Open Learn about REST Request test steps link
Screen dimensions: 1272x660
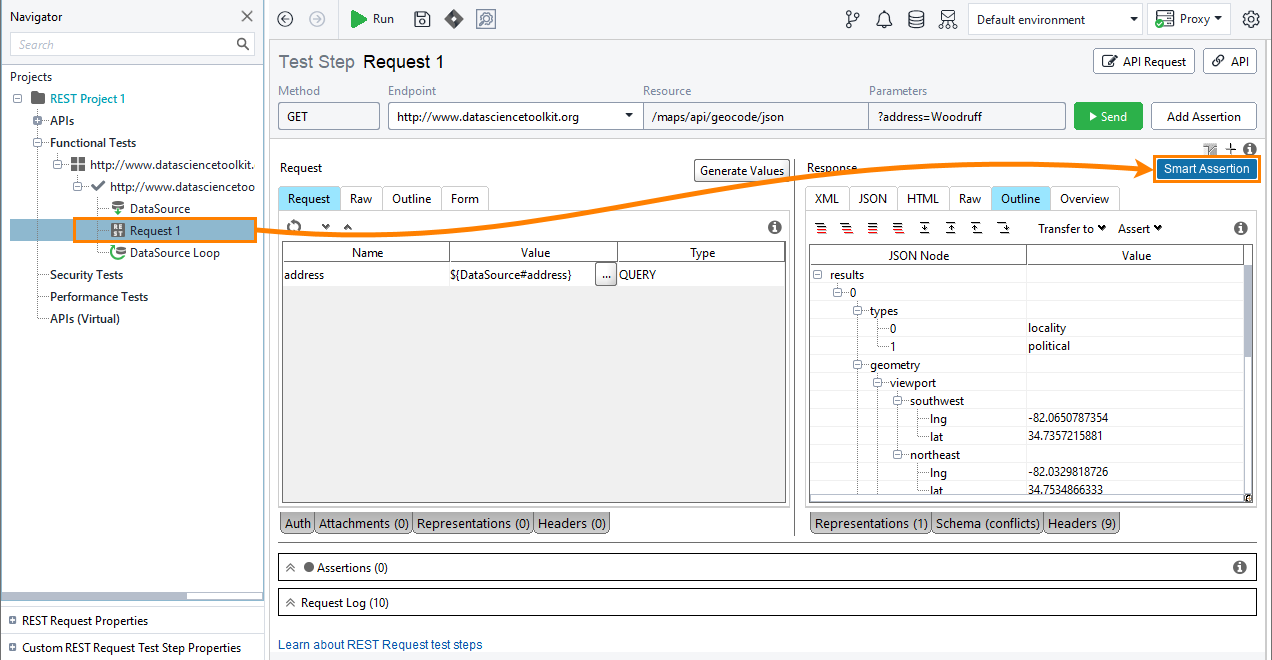(380, 644)
